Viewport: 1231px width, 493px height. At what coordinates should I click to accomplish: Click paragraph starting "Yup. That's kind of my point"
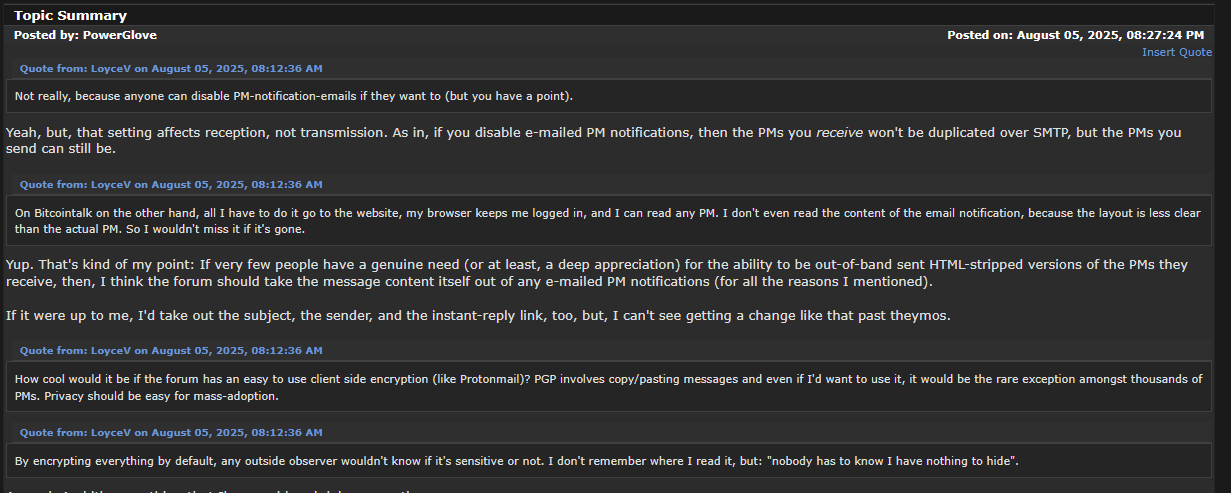597,273
